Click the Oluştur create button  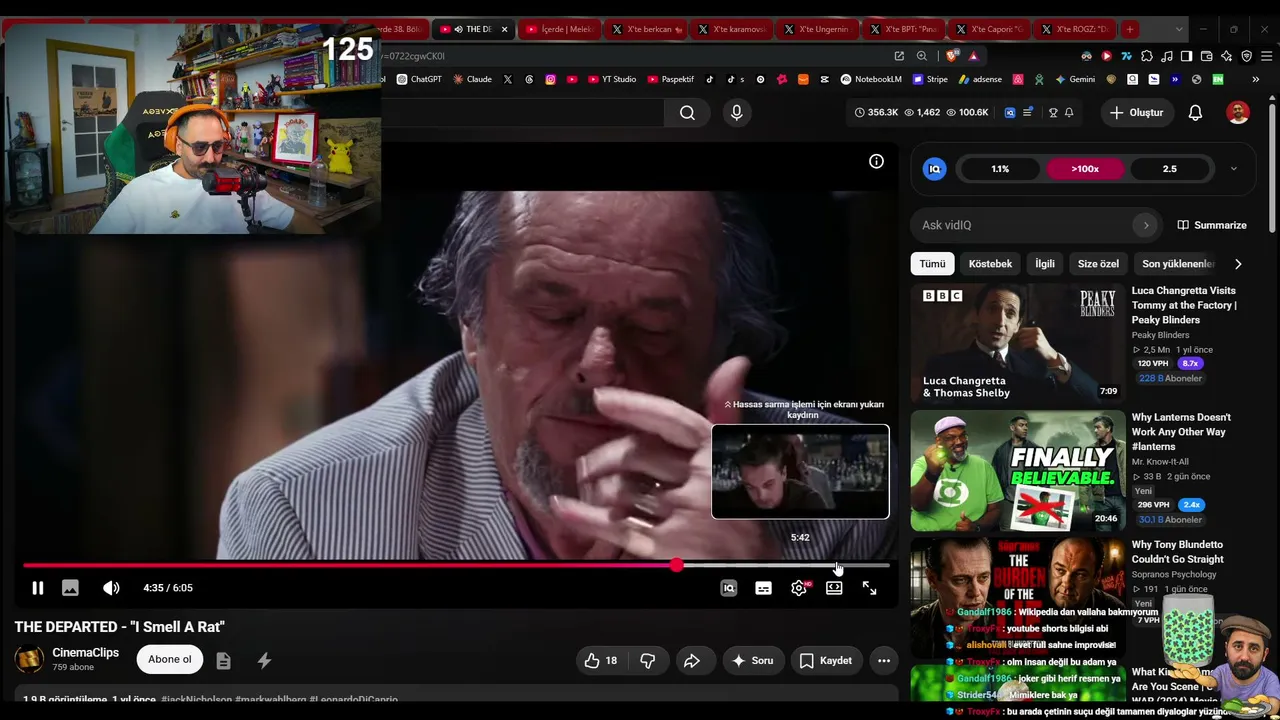coord(1136,113)
